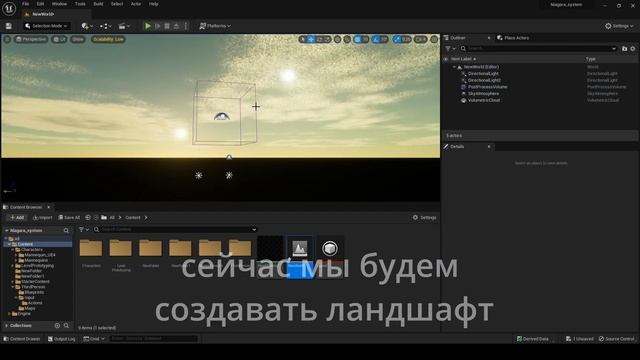Screen dimensions: 640x360
Task: Open the Tools menu
Action: pos(80,4)
